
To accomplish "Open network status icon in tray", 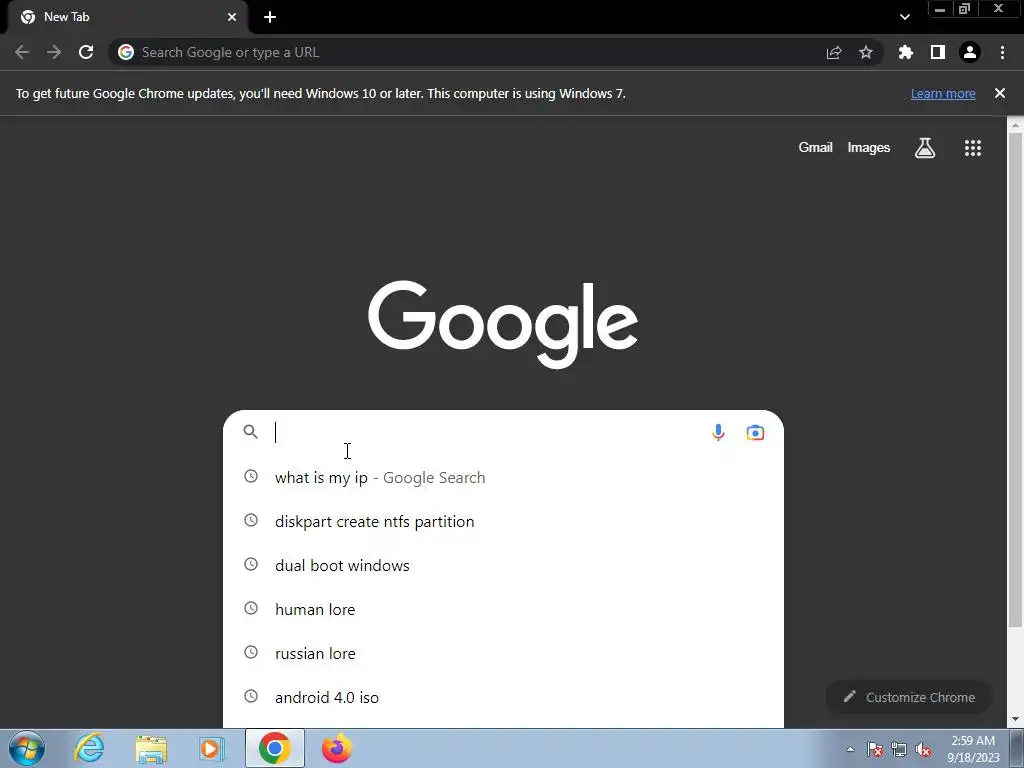I will tap(899, 750).
